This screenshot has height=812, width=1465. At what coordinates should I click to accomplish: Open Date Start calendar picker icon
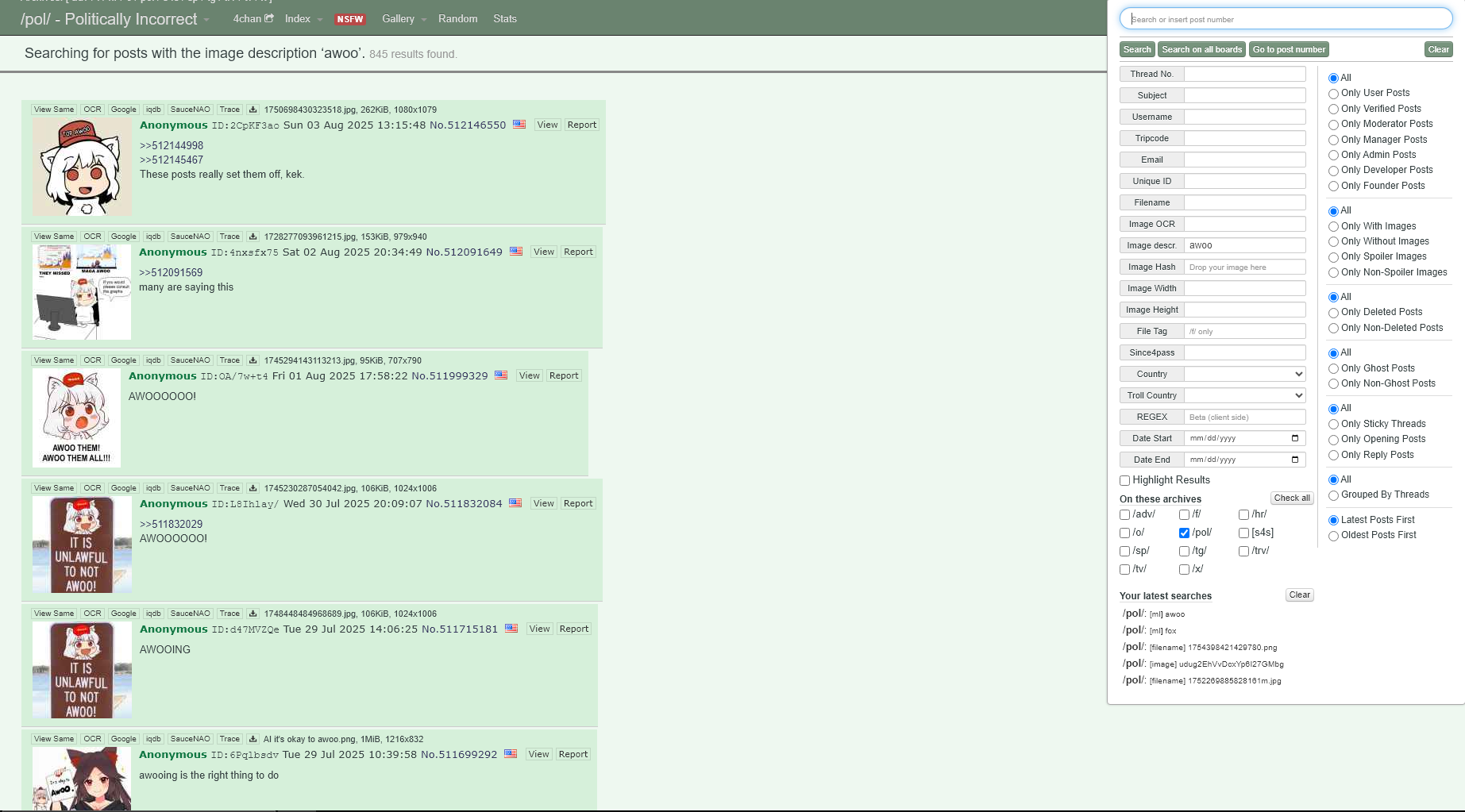coord(1295,438)
